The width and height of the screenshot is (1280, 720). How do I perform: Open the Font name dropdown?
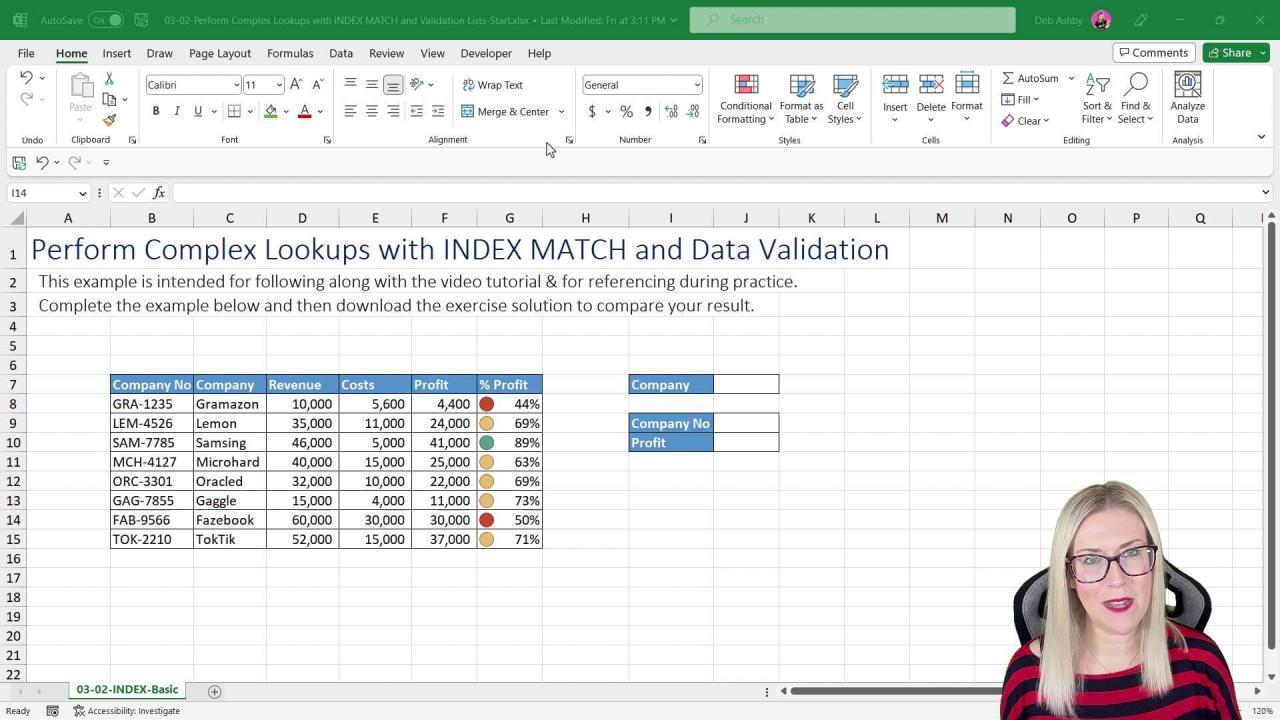(x=236, y=85)
